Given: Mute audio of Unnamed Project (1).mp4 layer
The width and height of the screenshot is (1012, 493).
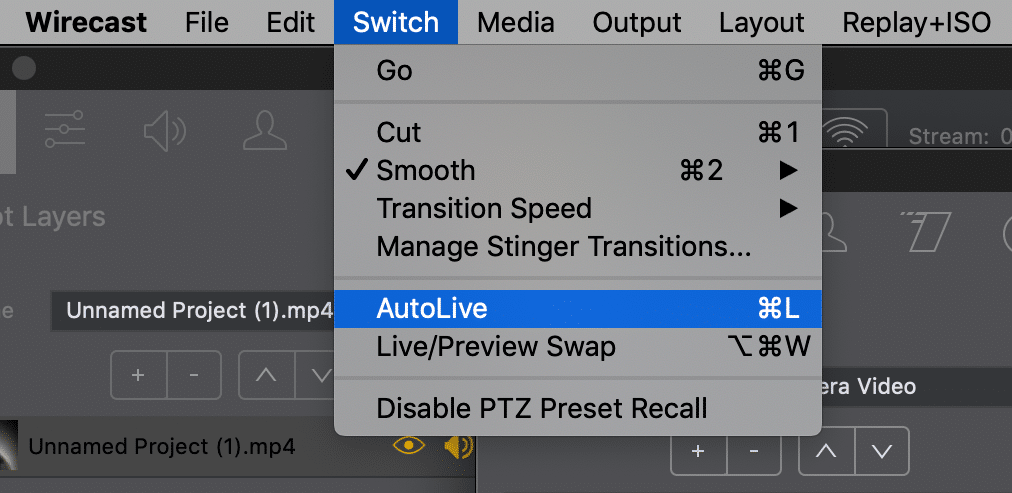Looking at the screenshot, I should (x=458, y=446).
